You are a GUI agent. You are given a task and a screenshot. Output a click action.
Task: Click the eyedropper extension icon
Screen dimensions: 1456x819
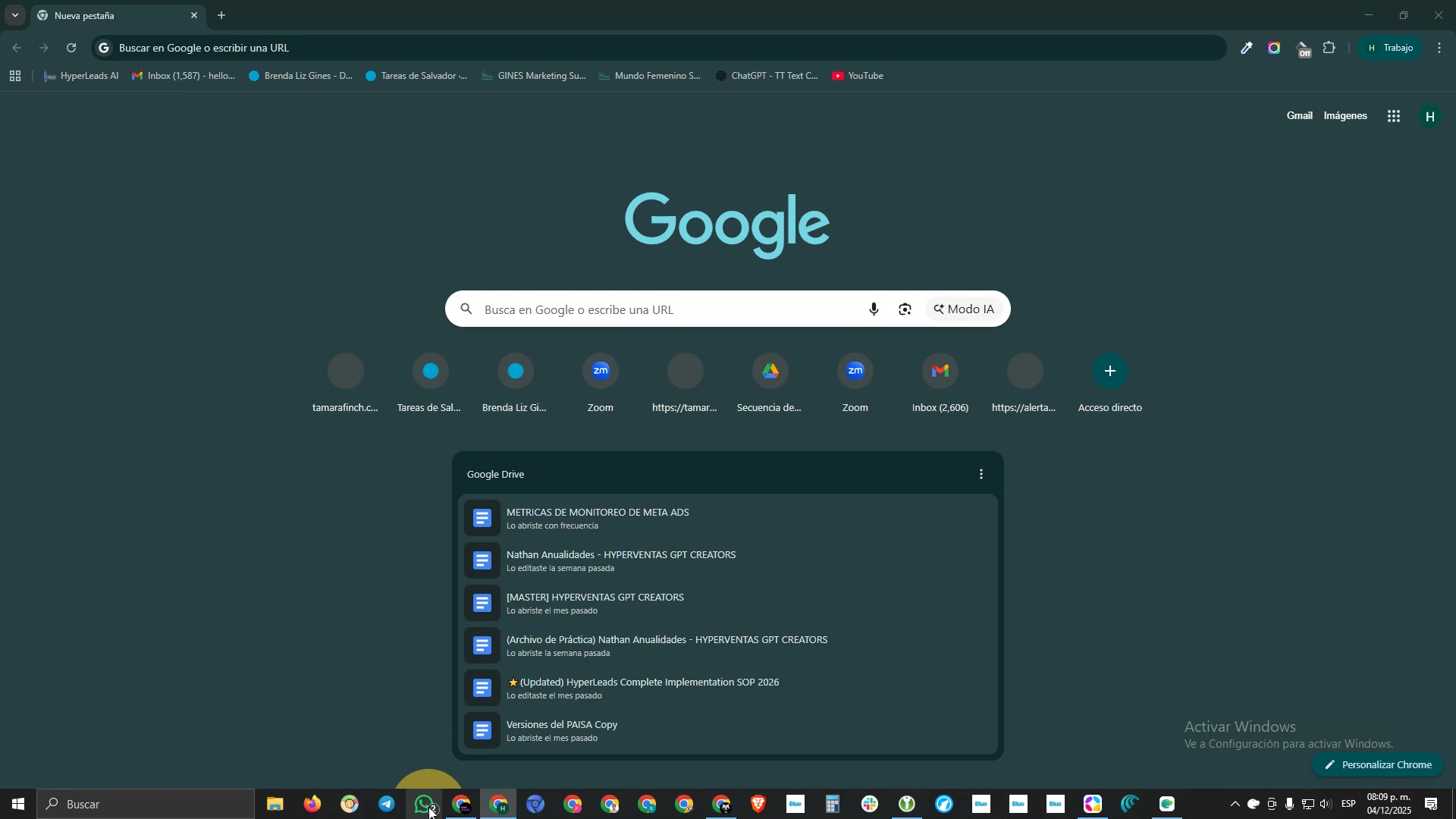tap(1247, 48)
